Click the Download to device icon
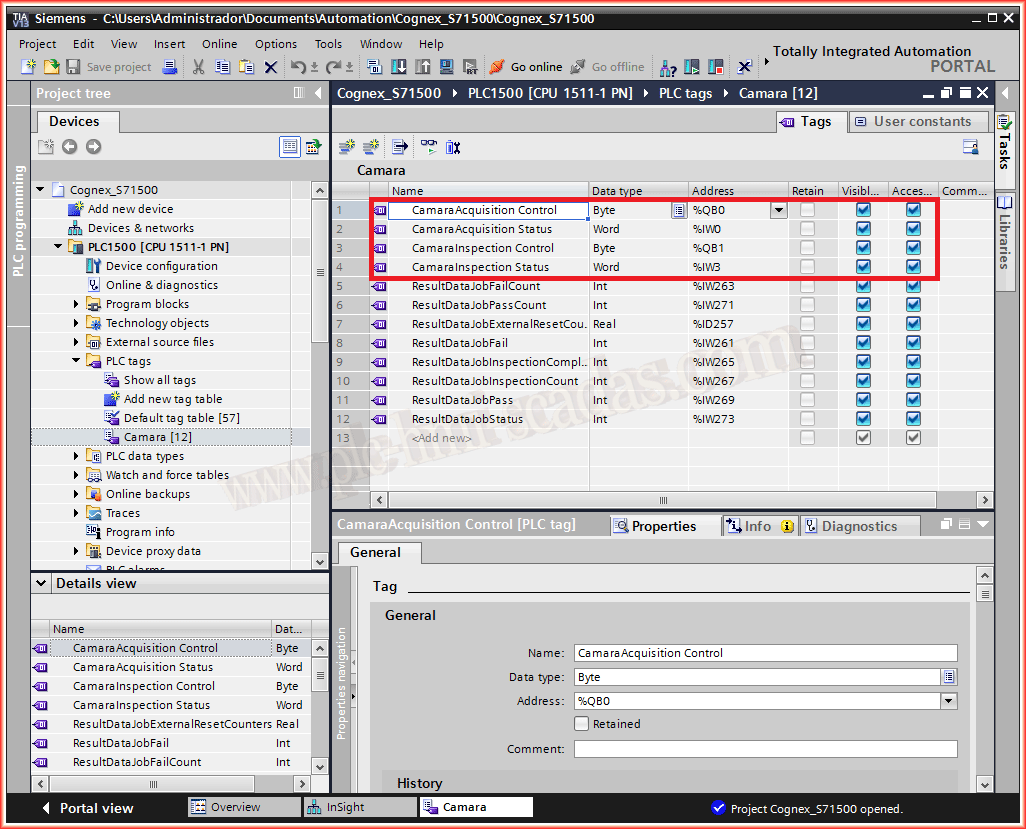1026x829 pixels. coord(399,67)
